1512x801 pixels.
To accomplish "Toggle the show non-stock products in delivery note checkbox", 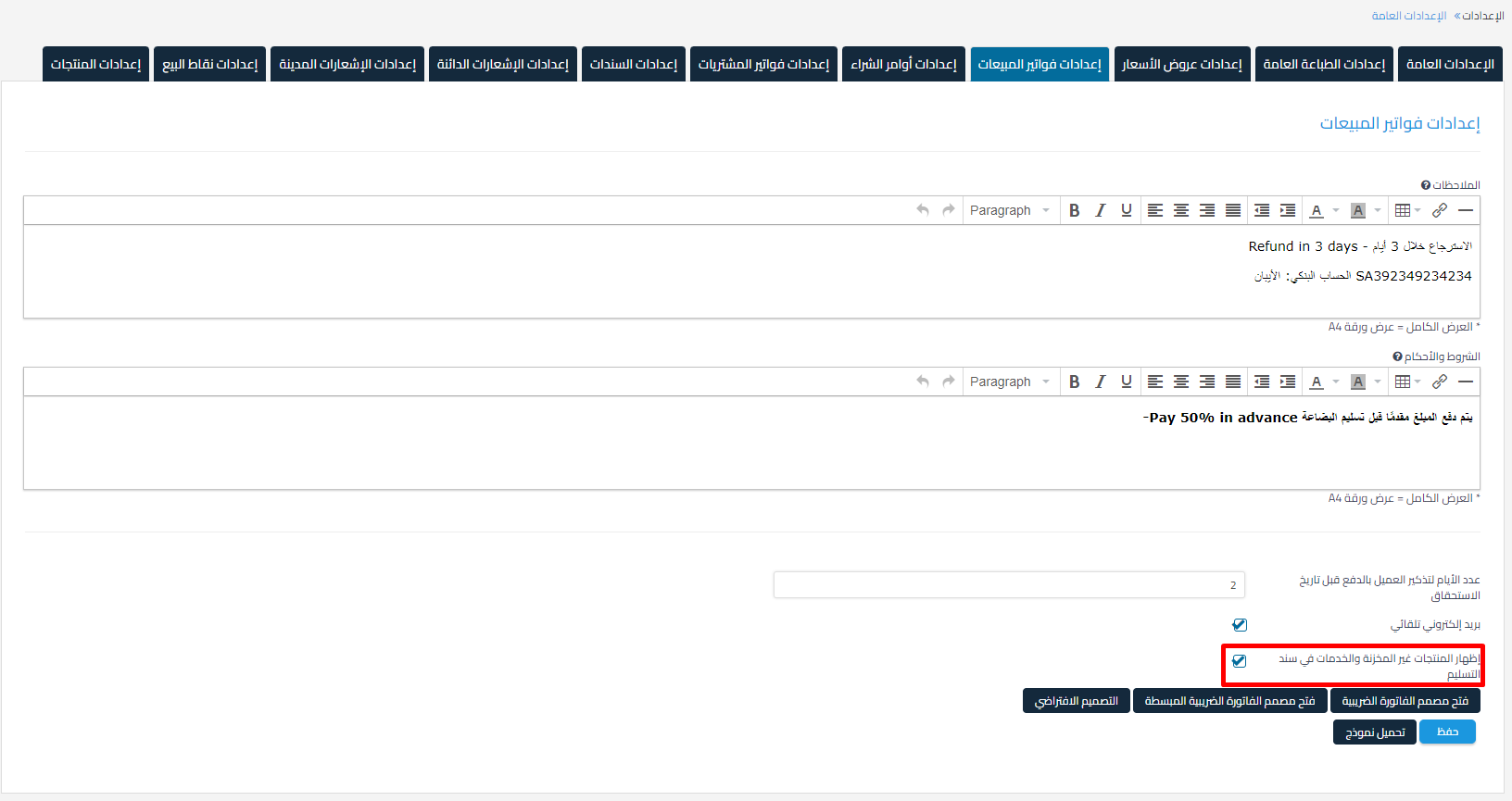I will (x=1240, y=661).
